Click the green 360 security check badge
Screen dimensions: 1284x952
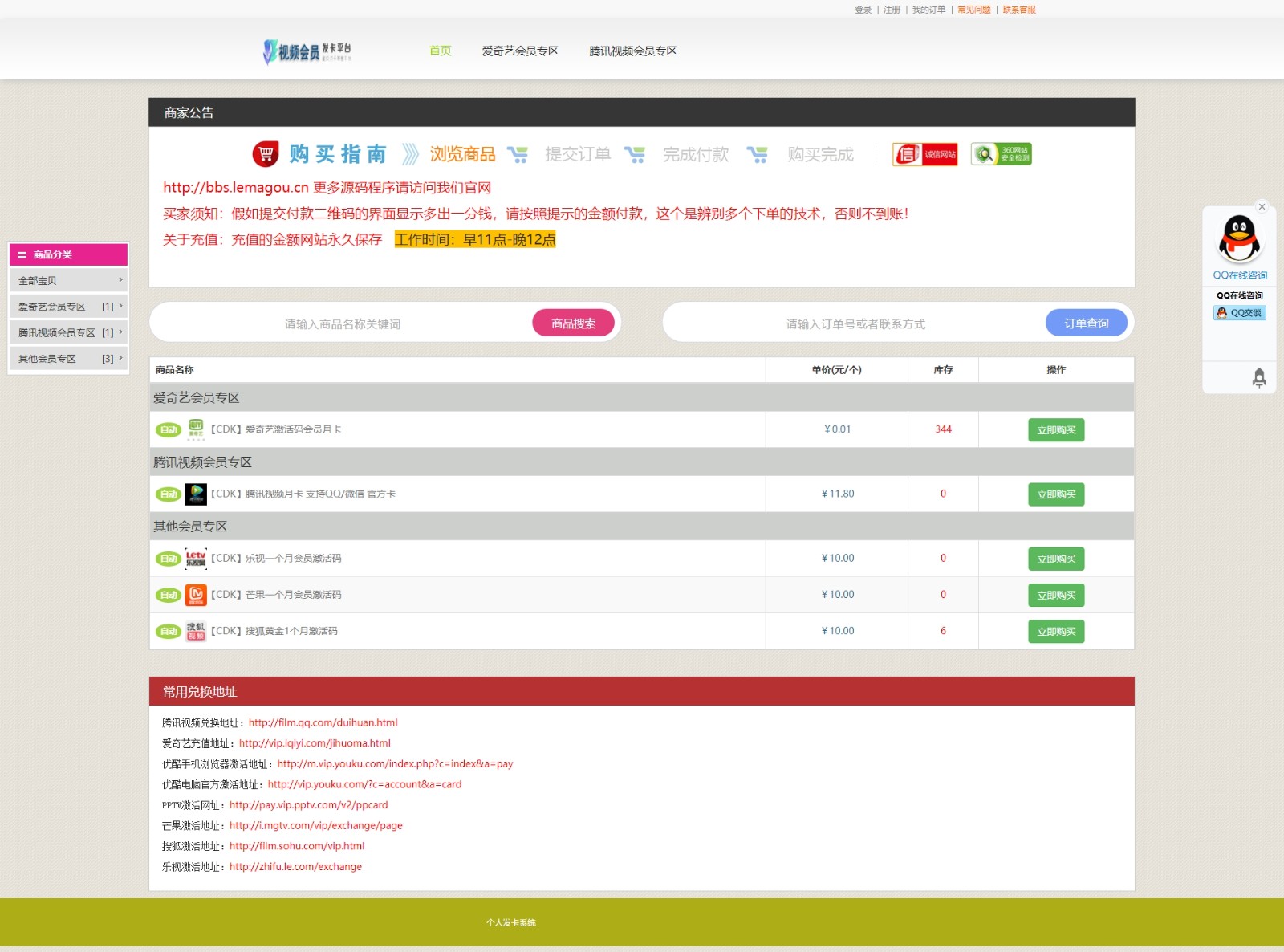tap(1002, 154)
